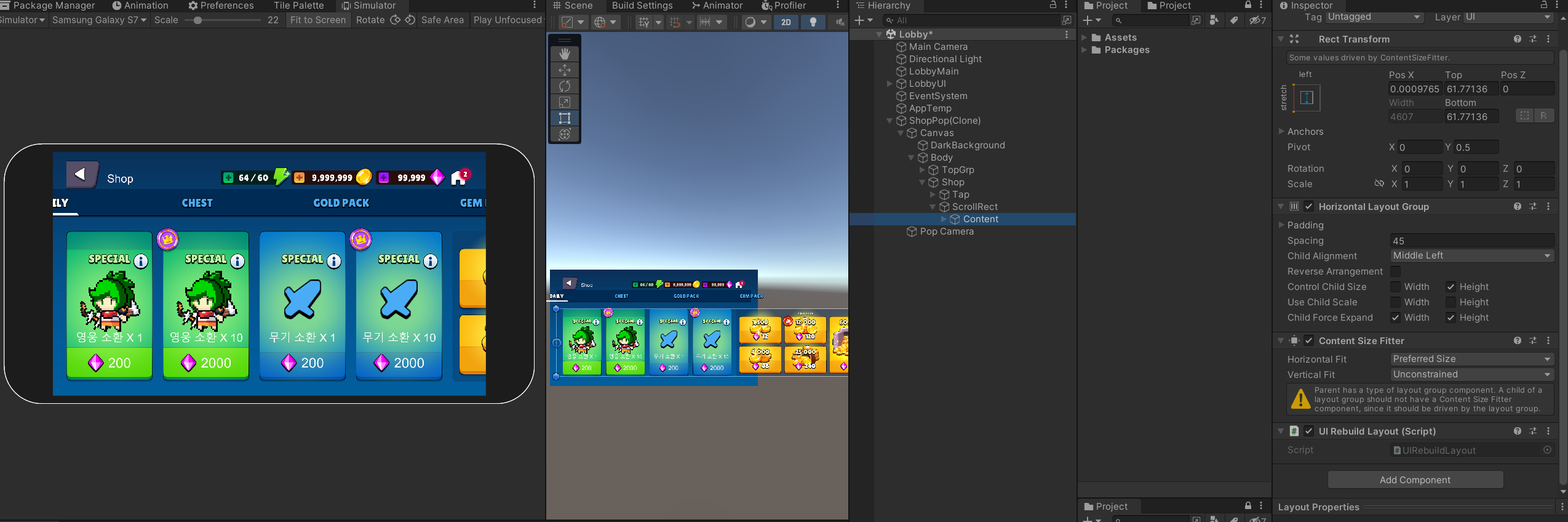Buy the 영웅 소환 X 1 for 200 gems
The width and height of the screenshot is (1568, 522).
point(109,363)
